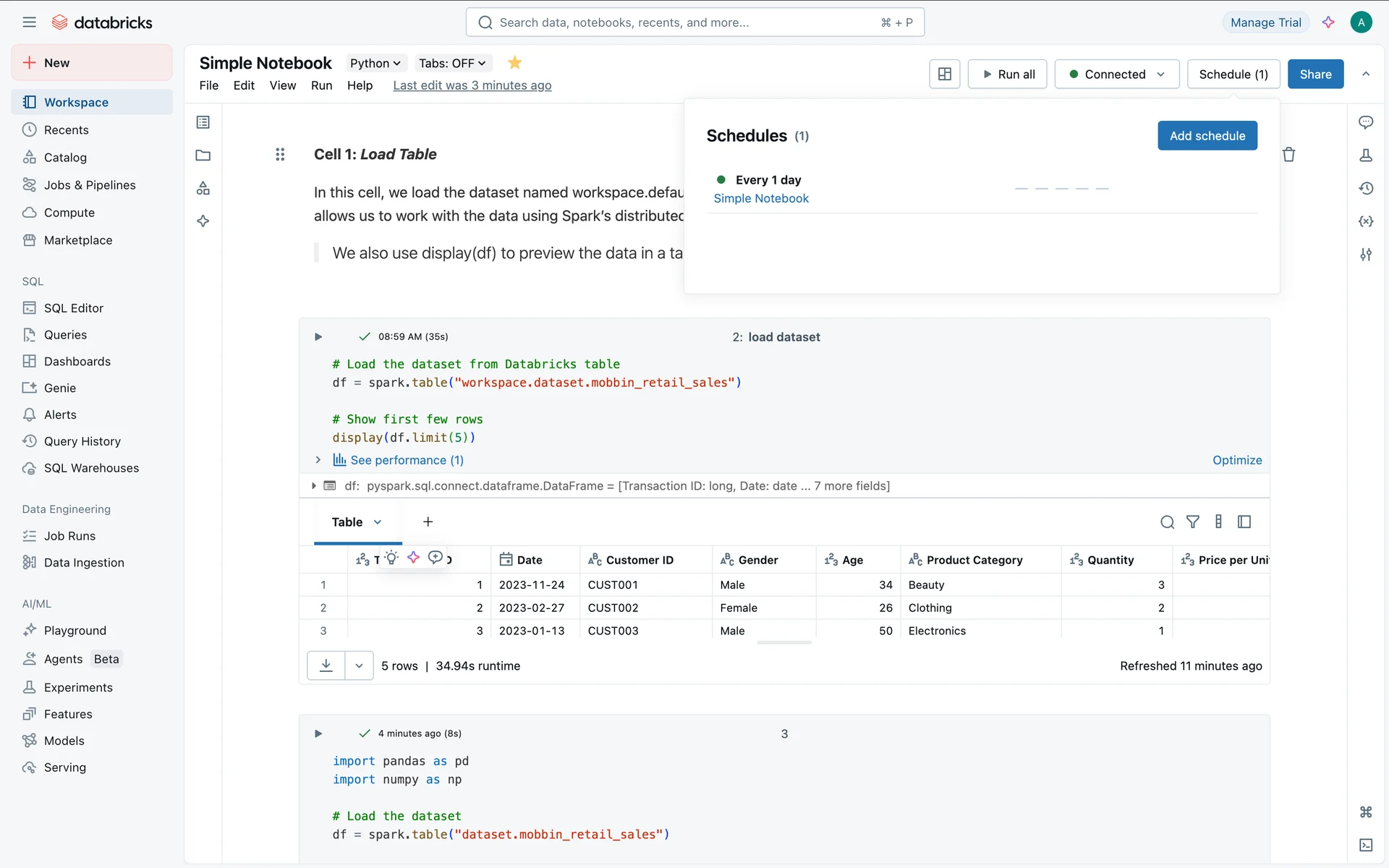The width and height of the screenshot is (1389, 868).
Task: Click the download results icon
Action: pyautogui.click(x=326, y=665)
